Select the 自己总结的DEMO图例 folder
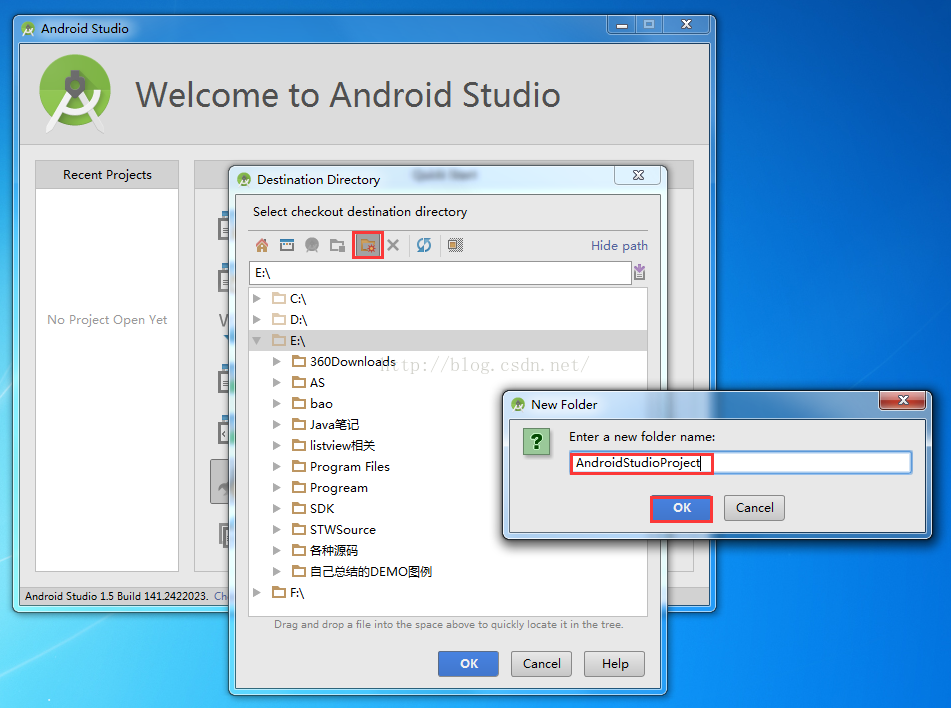 (362, 571)
